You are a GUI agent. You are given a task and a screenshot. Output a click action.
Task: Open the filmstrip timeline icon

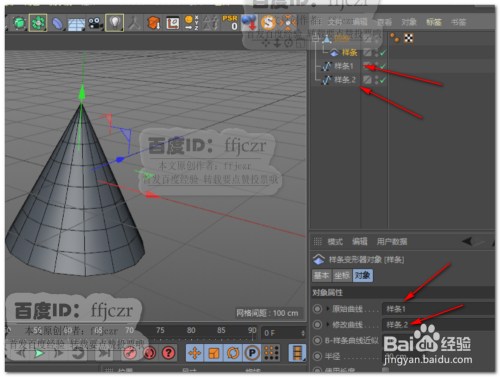(297, 353)
